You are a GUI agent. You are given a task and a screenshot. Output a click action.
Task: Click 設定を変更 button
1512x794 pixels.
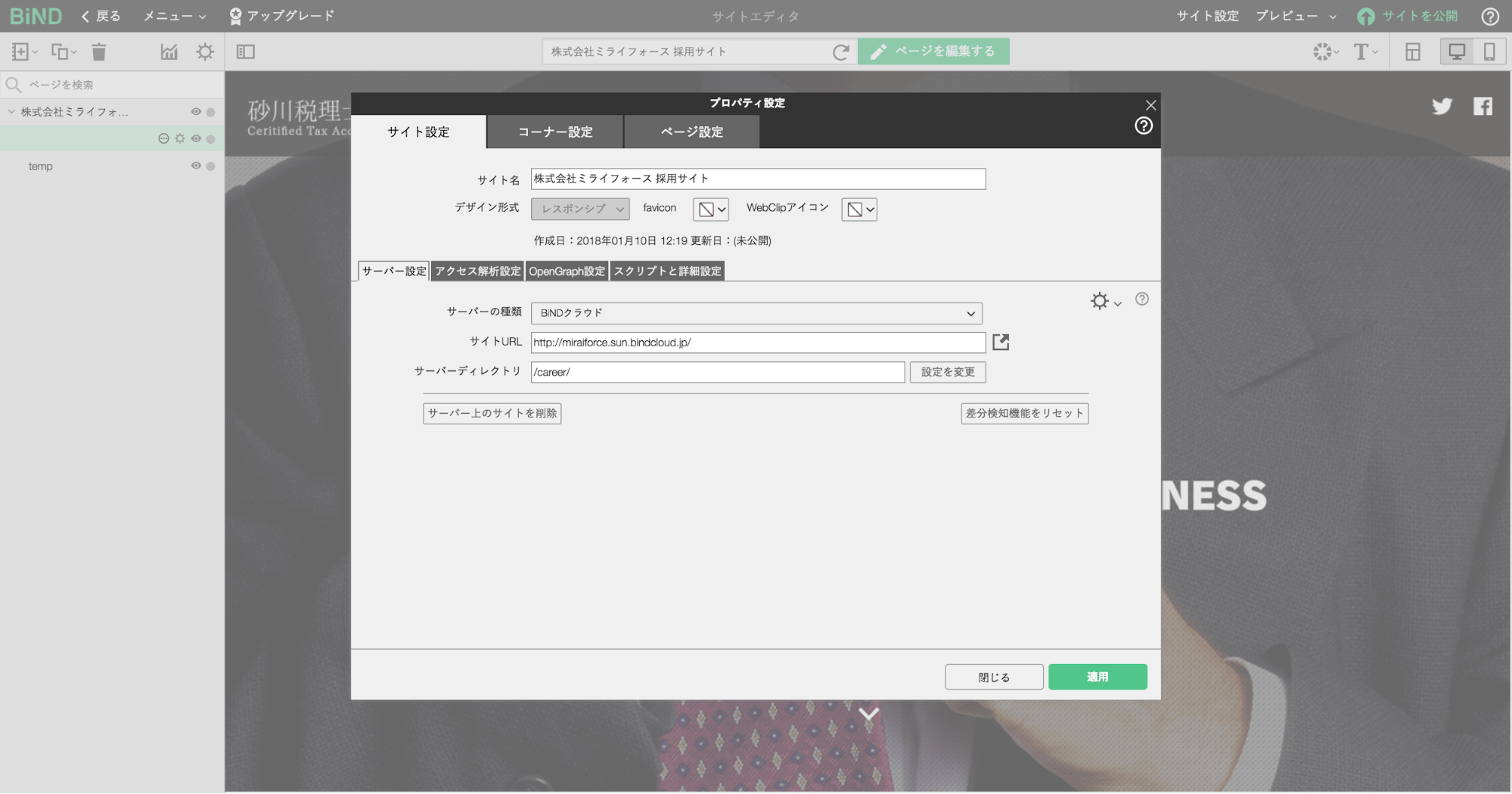[948, 372]
